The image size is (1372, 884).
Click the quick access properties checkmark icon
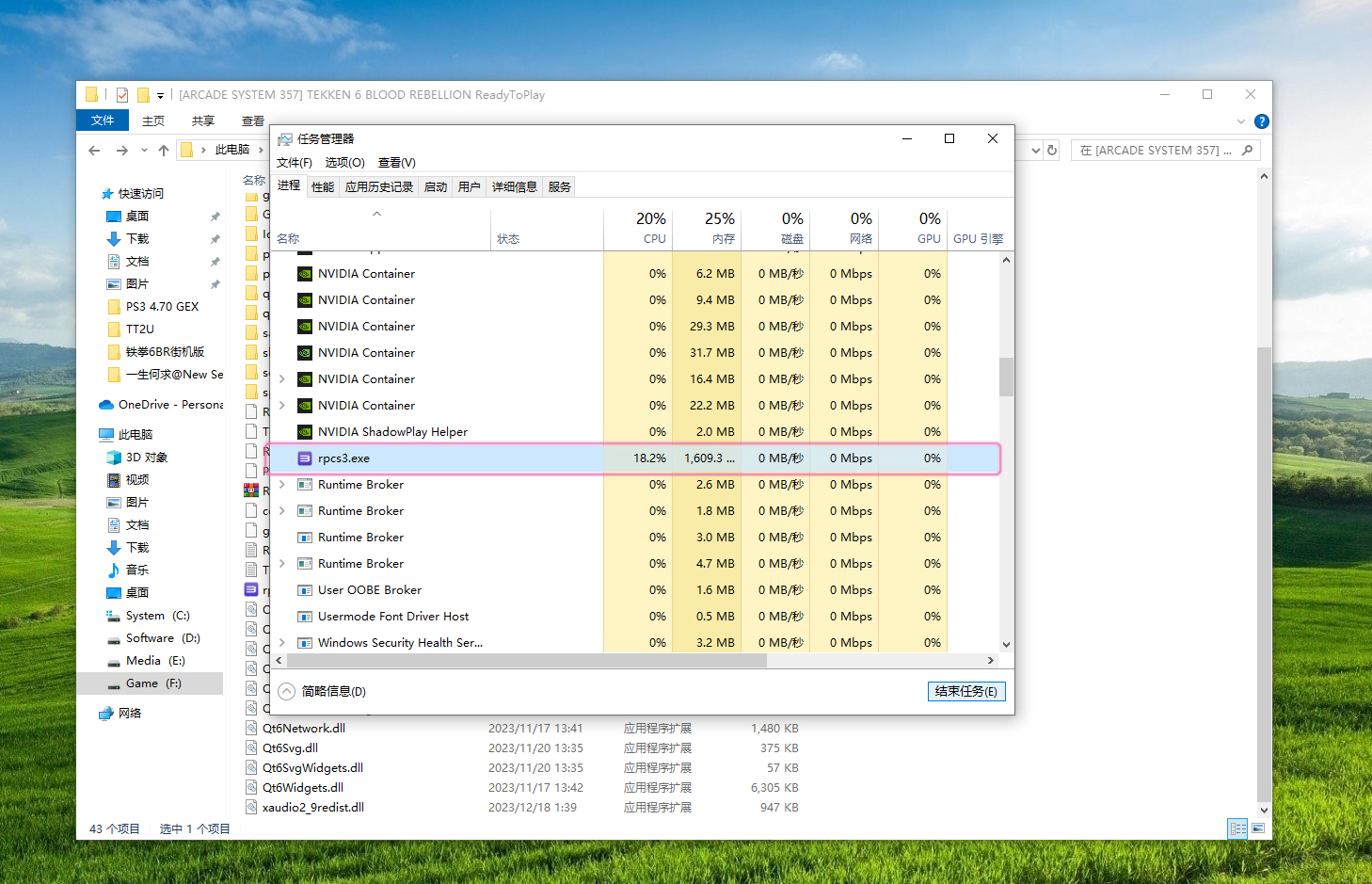(x=122, y=95)
